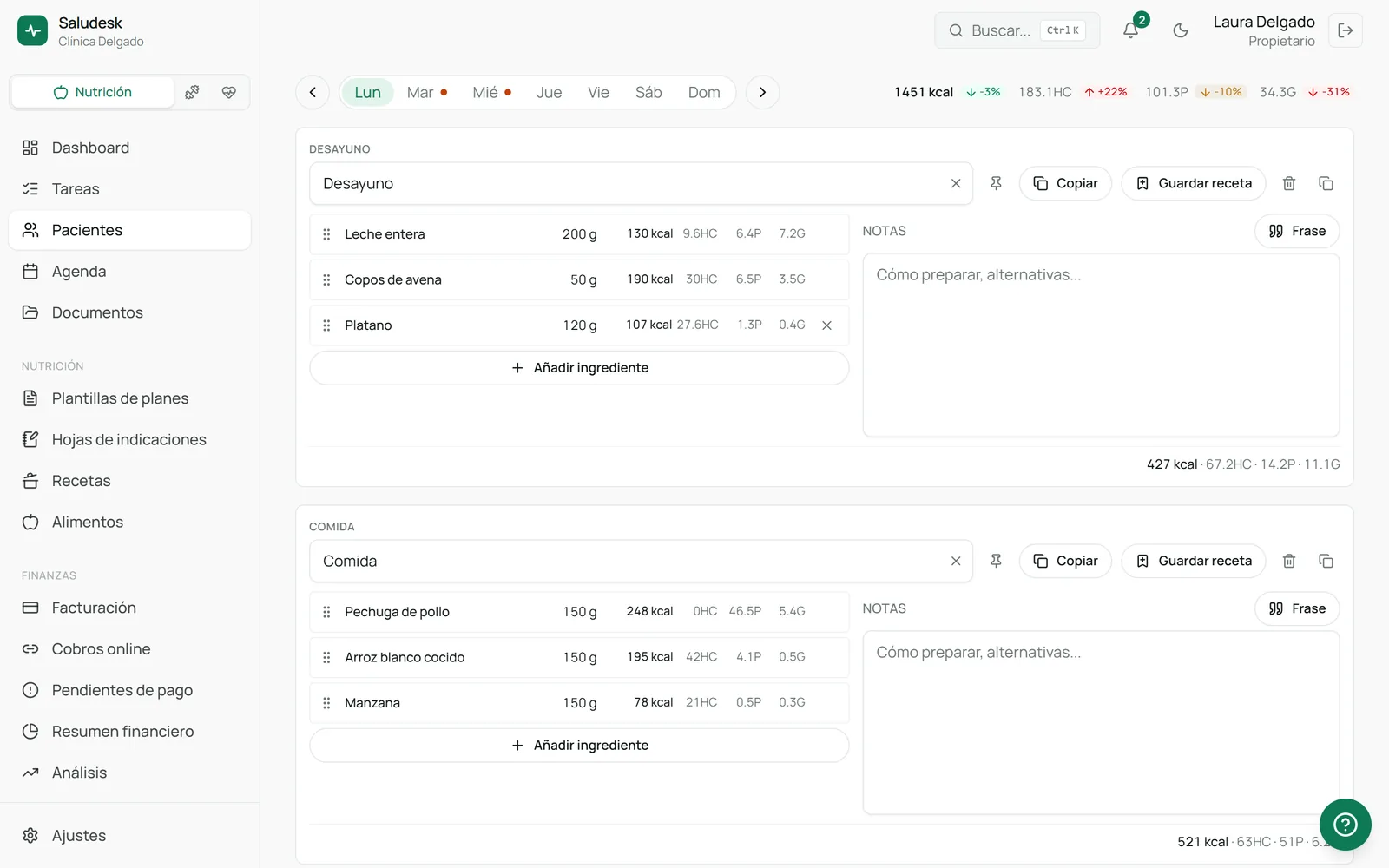Screen dimensions: 1389x868
Task: Open Alimentos in the sidebar
Action: [130, 522]
